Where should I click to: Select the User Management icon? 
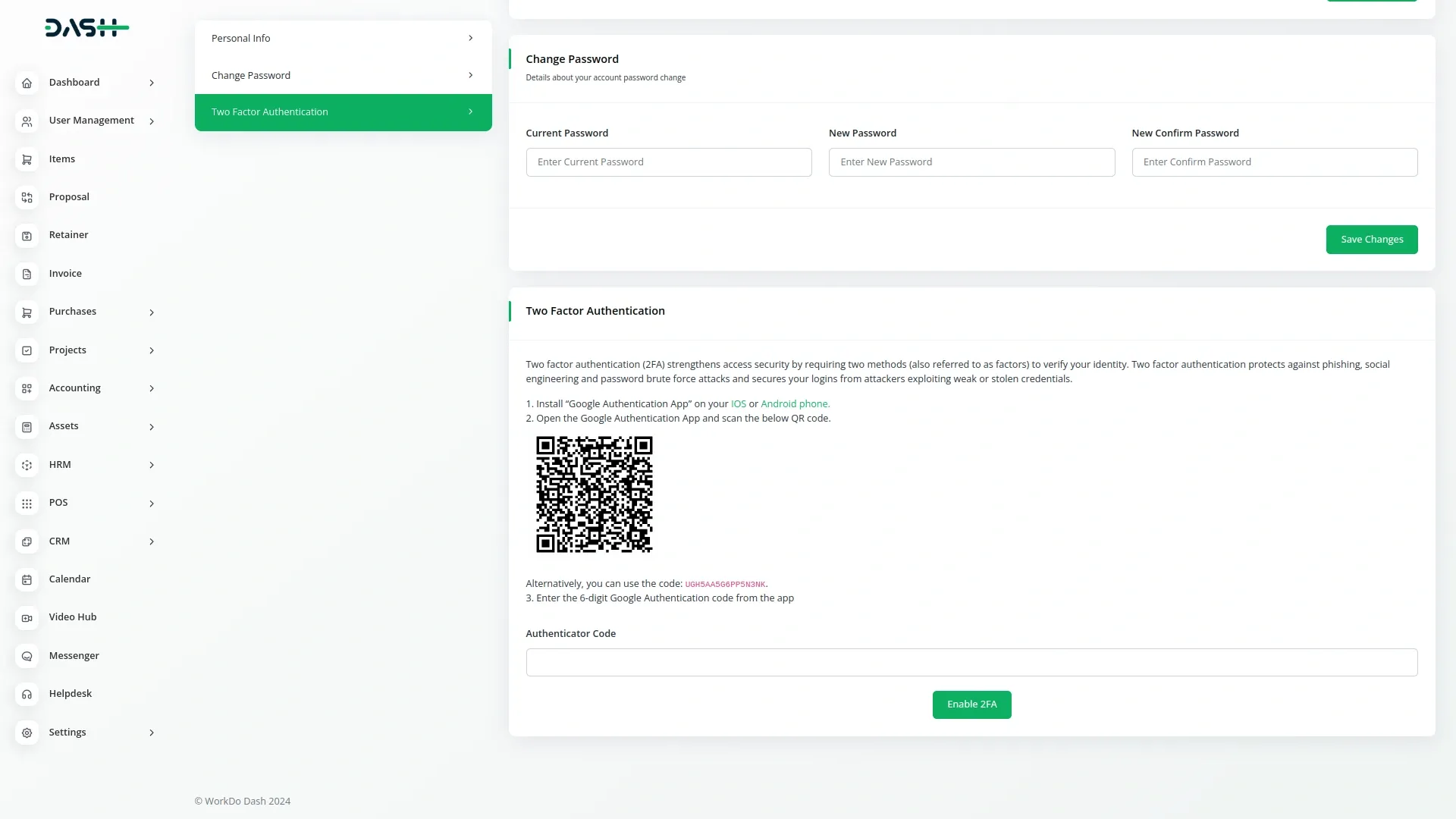coord(27,121)
